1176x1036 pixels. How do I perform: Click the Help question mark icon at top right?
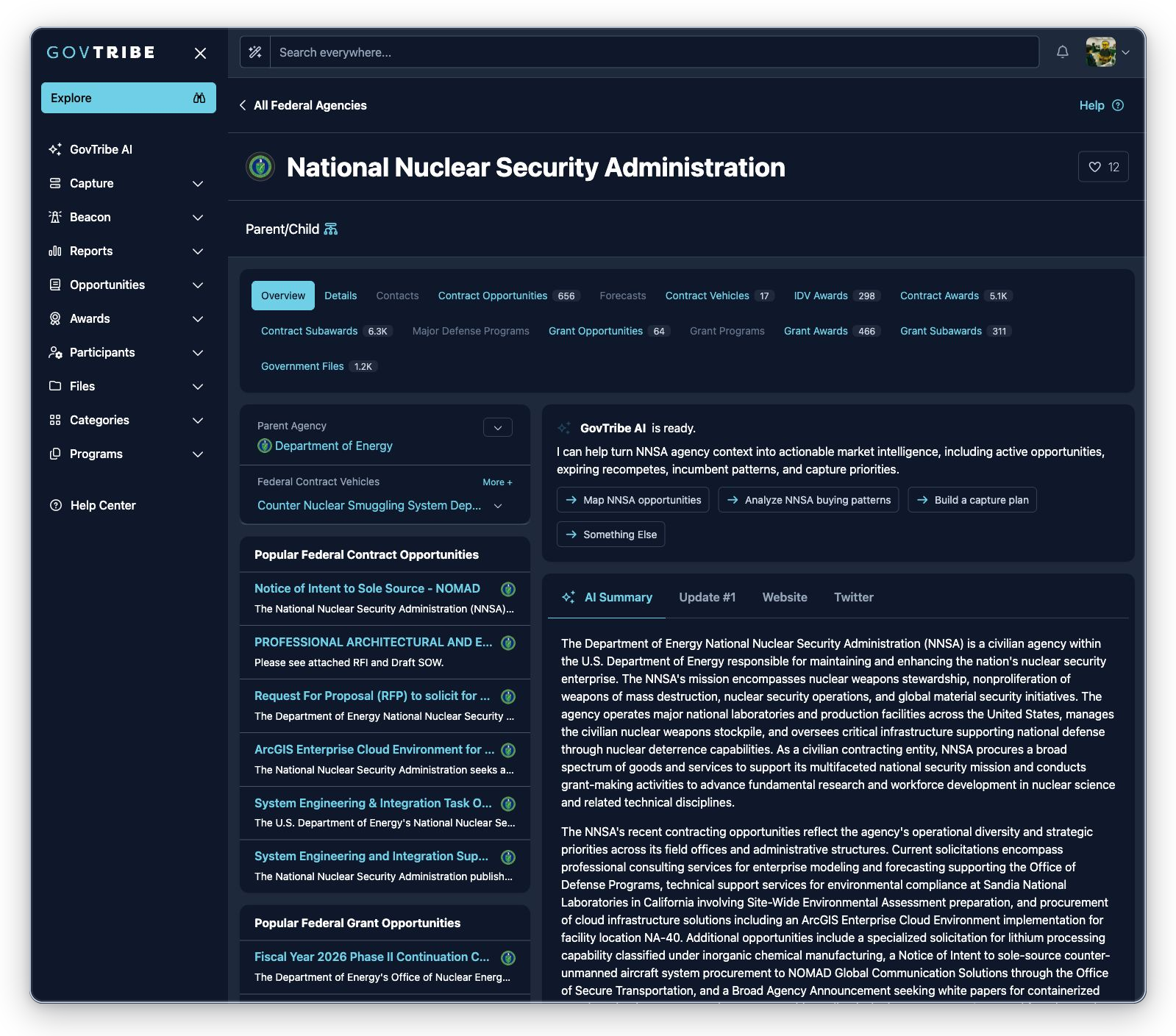coord(1118,105)
